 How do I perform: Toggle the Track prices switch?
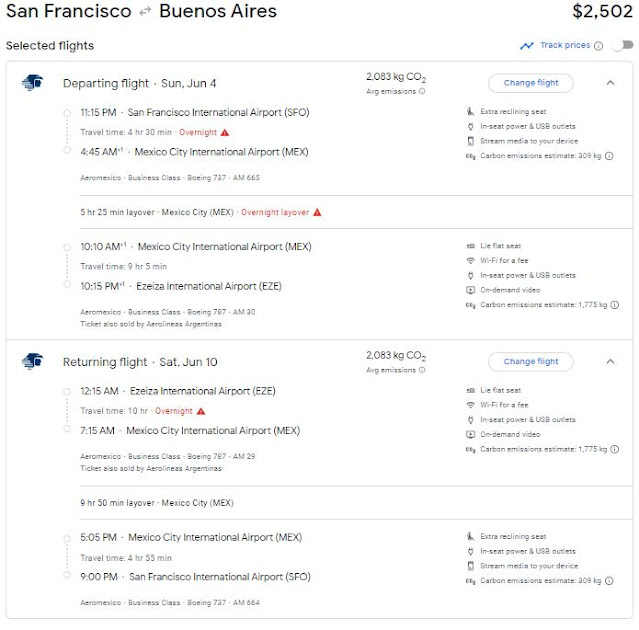point(622,46)
